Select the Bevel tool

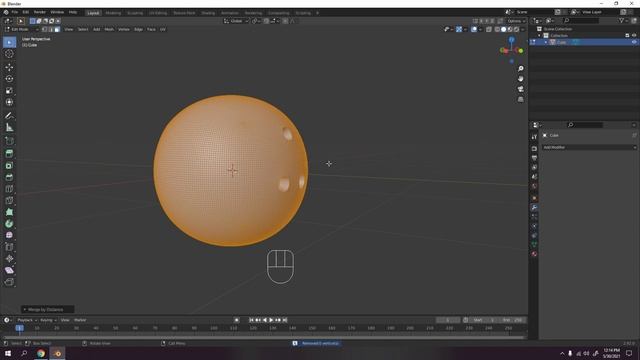[x=9, y=177]
